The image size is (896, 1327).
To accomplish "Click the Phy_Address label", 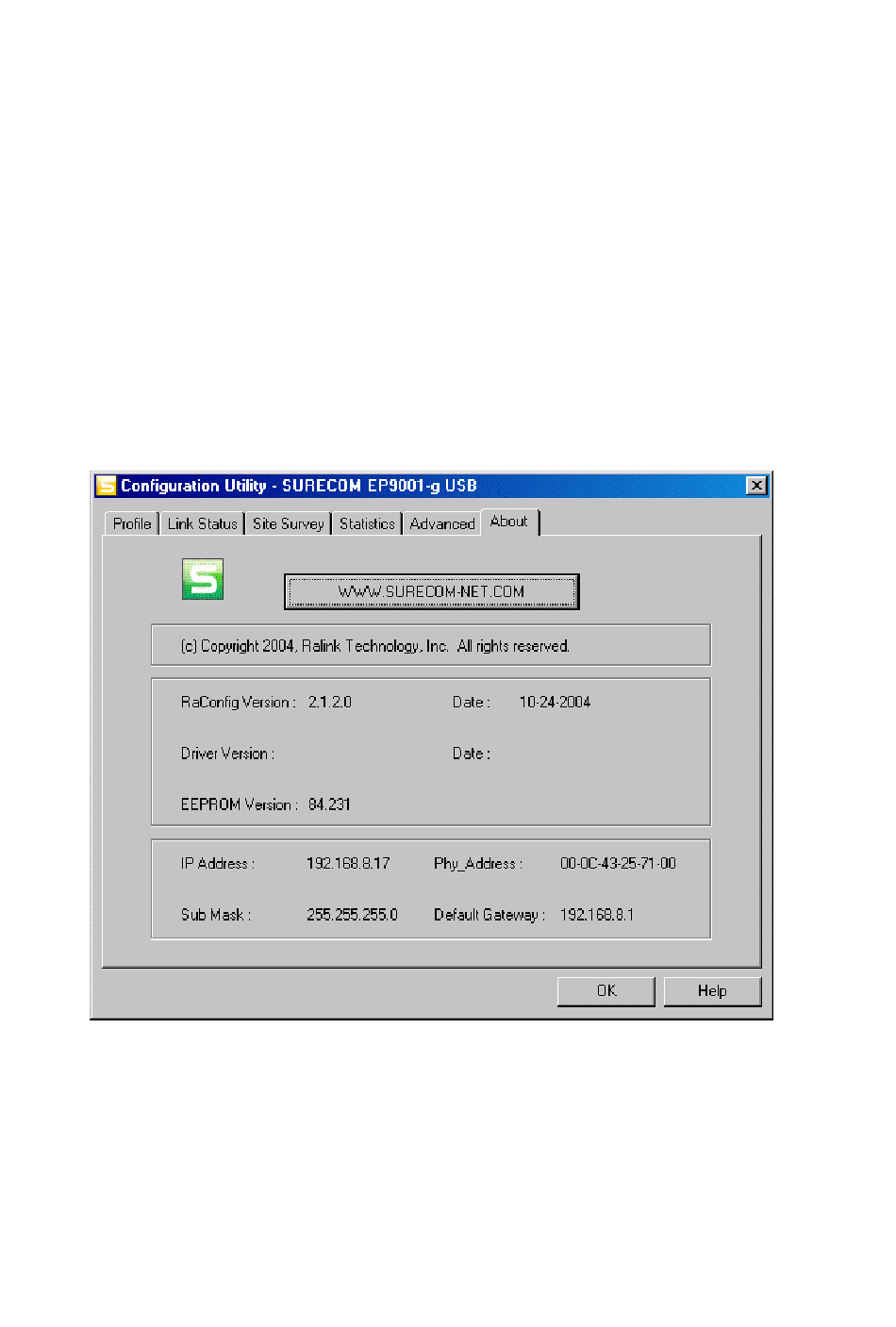I will [478, 864].
